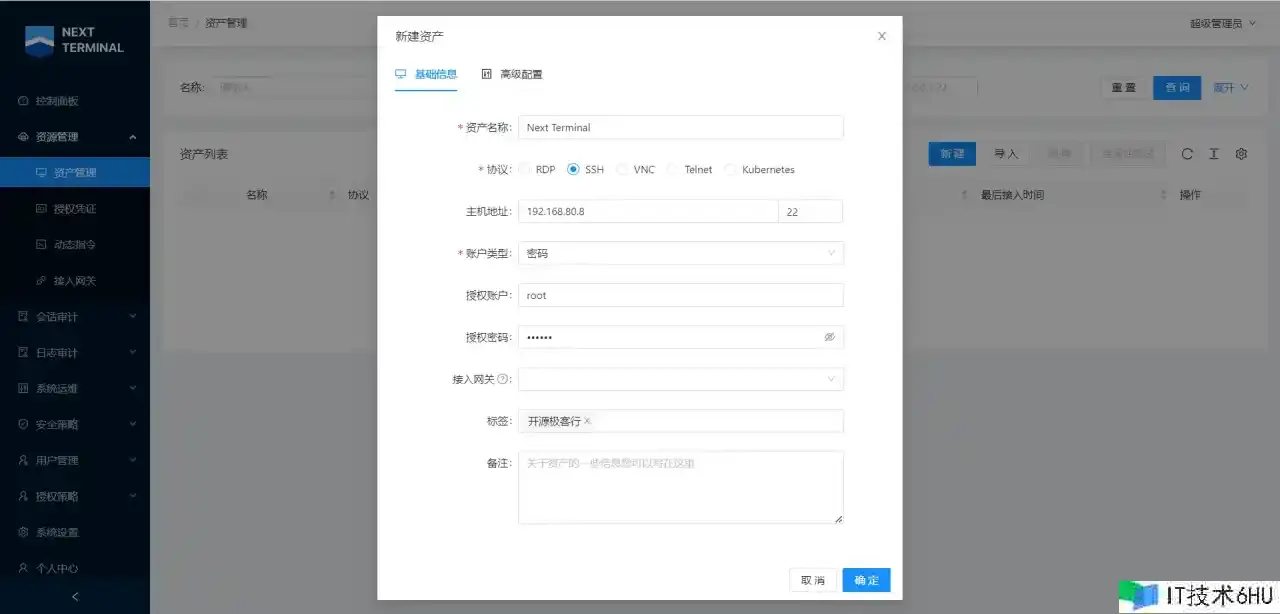Click the 动态指令 icon in sidebar
The image size is (1280, 614).
(x=41, y=245)
